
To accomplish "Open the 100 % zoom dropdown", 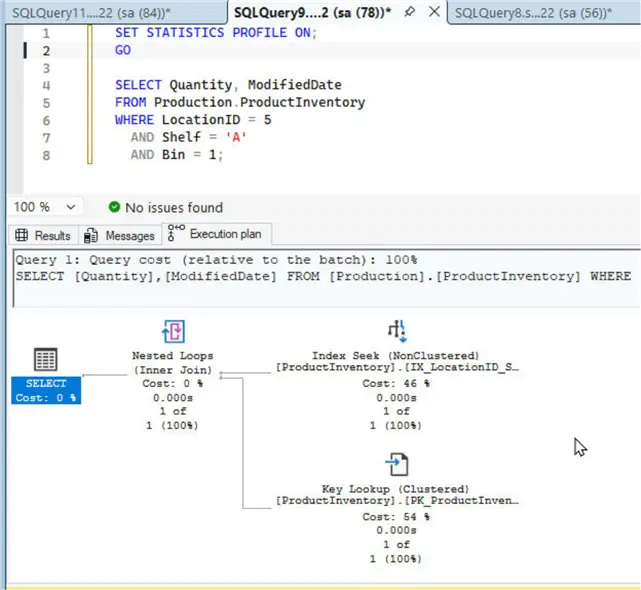I will (x=45, y=207).
